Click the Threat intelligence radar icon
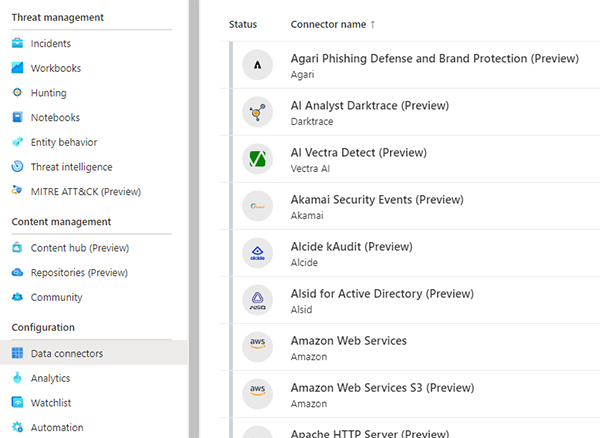600x438 pixels. 17,166
